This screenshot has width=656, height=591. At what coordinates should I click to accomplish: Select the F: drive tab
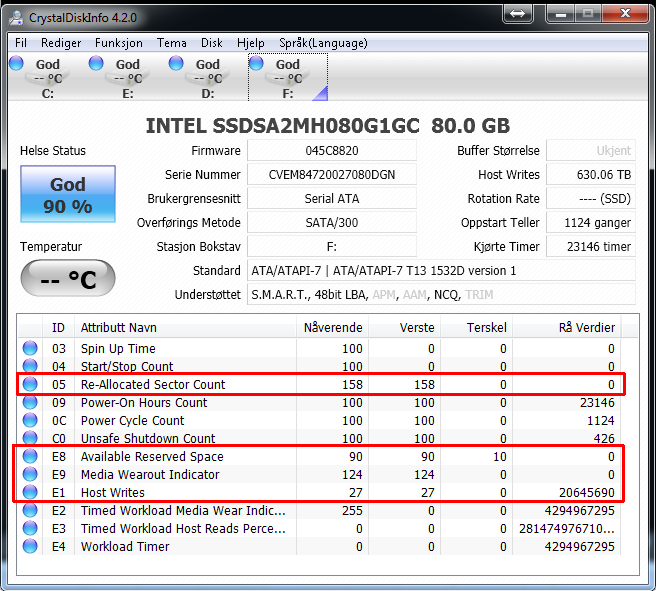288,78
